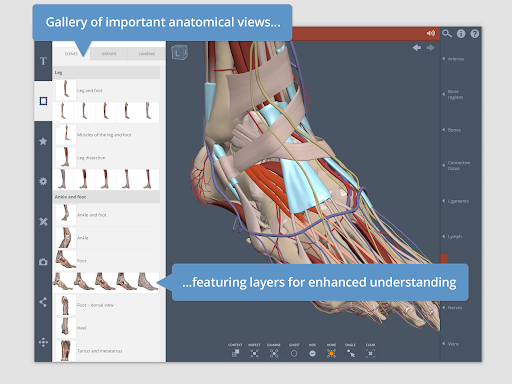Open the 'Leg dissection' scene

107,157
